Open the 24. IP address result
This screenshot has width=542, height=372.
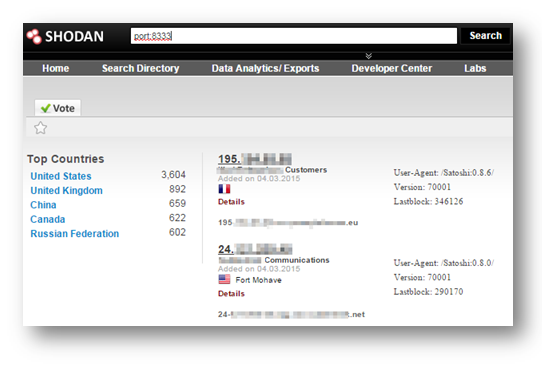pyautogui.click(x=255, y=249)
